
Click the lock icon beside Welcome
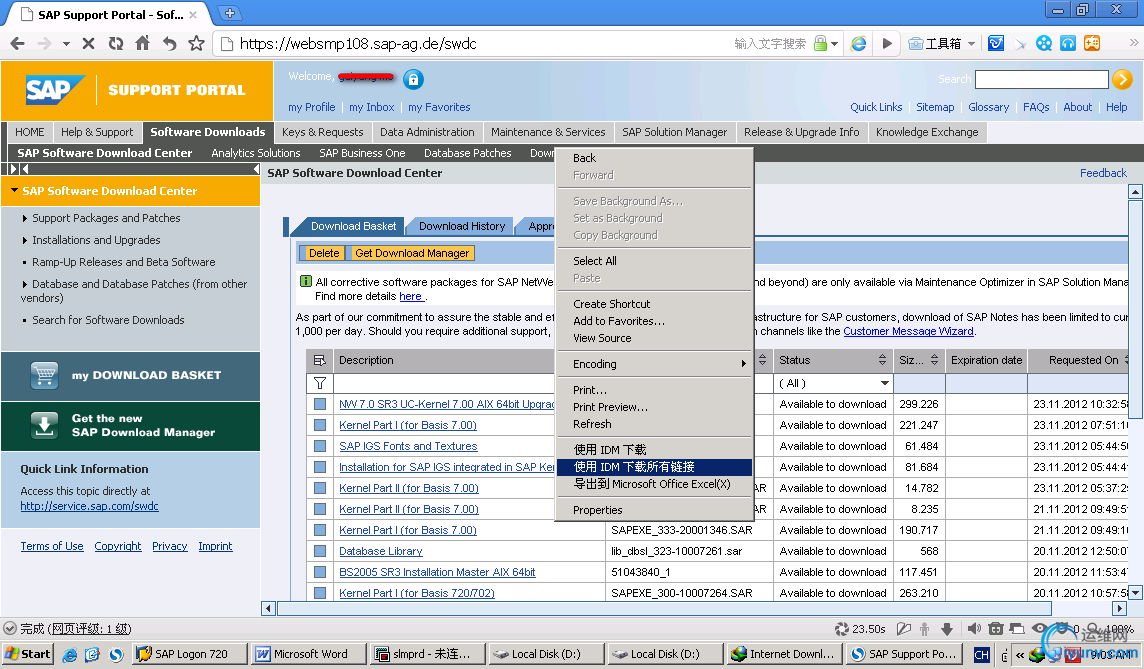[413, 80]
